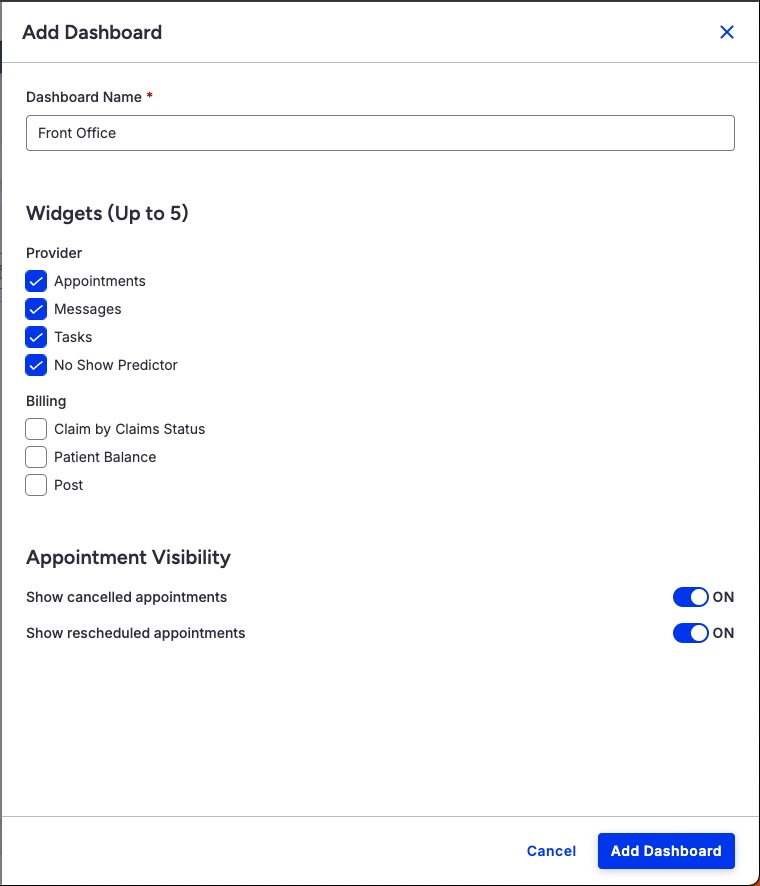
Task: Click the No Show Predictor label
Action: (116, 365)
